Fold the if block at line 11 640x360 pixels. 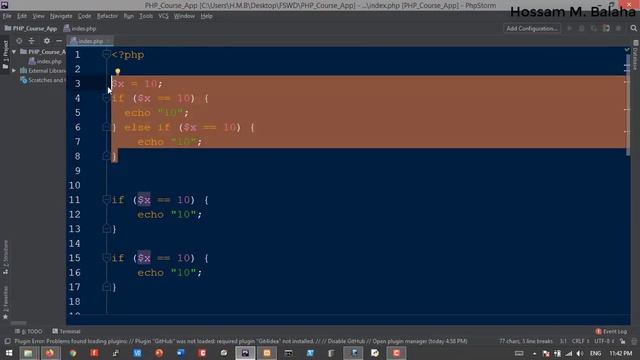point(107,200)
